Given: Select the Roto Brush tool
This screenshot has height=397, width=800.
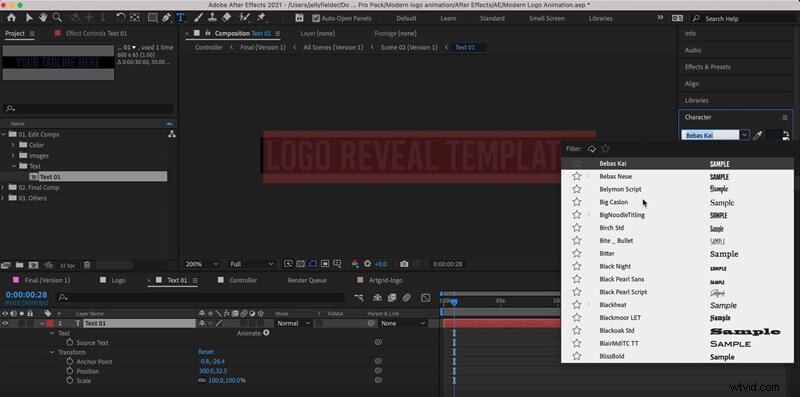Looking at the screenshot, I should pyautogui.click(x=244, y=18).
